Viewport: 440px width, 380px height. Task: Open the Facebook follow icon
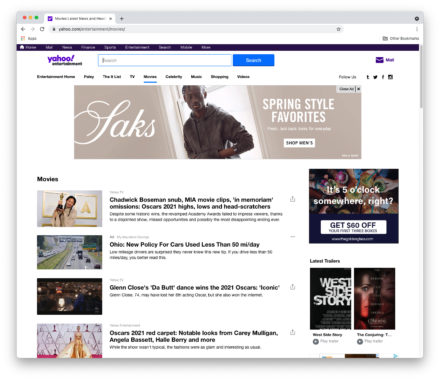click(383, 77)
